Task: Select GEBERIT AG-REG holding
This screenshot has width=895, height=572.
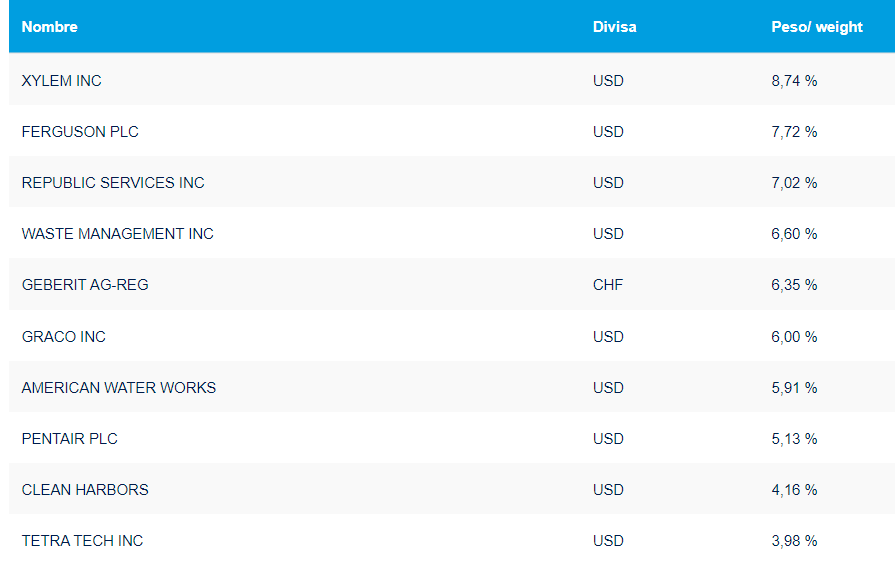Action: [x=85, y=285]
